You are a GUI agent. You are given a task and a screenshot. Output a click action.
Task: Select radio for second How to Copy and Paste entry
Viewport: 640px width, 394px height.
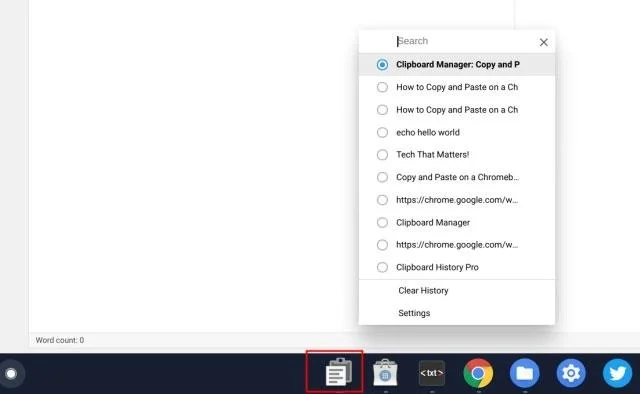pyautogui.click(x=382, y=110)
